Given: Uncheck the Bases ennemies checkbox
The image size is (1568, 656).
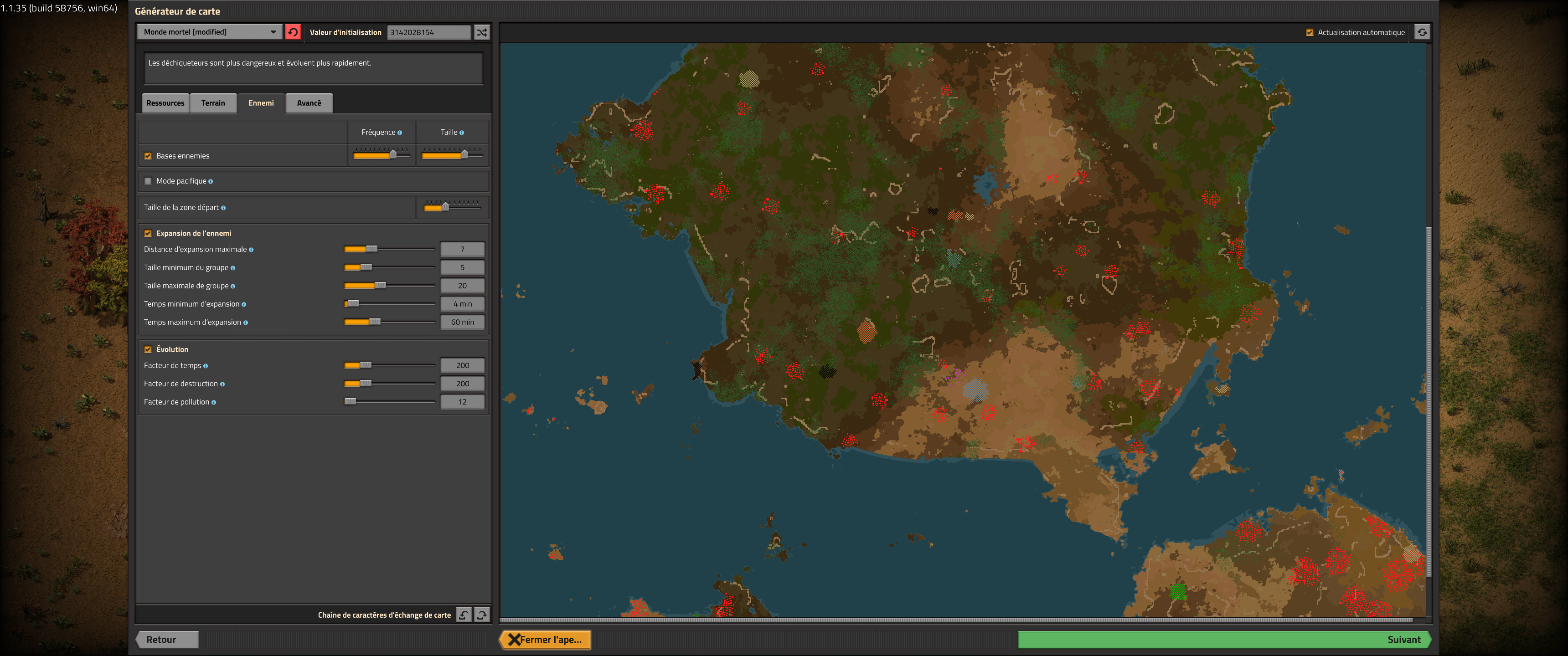Looking at the screenshot, I should [x=148, y=156].
